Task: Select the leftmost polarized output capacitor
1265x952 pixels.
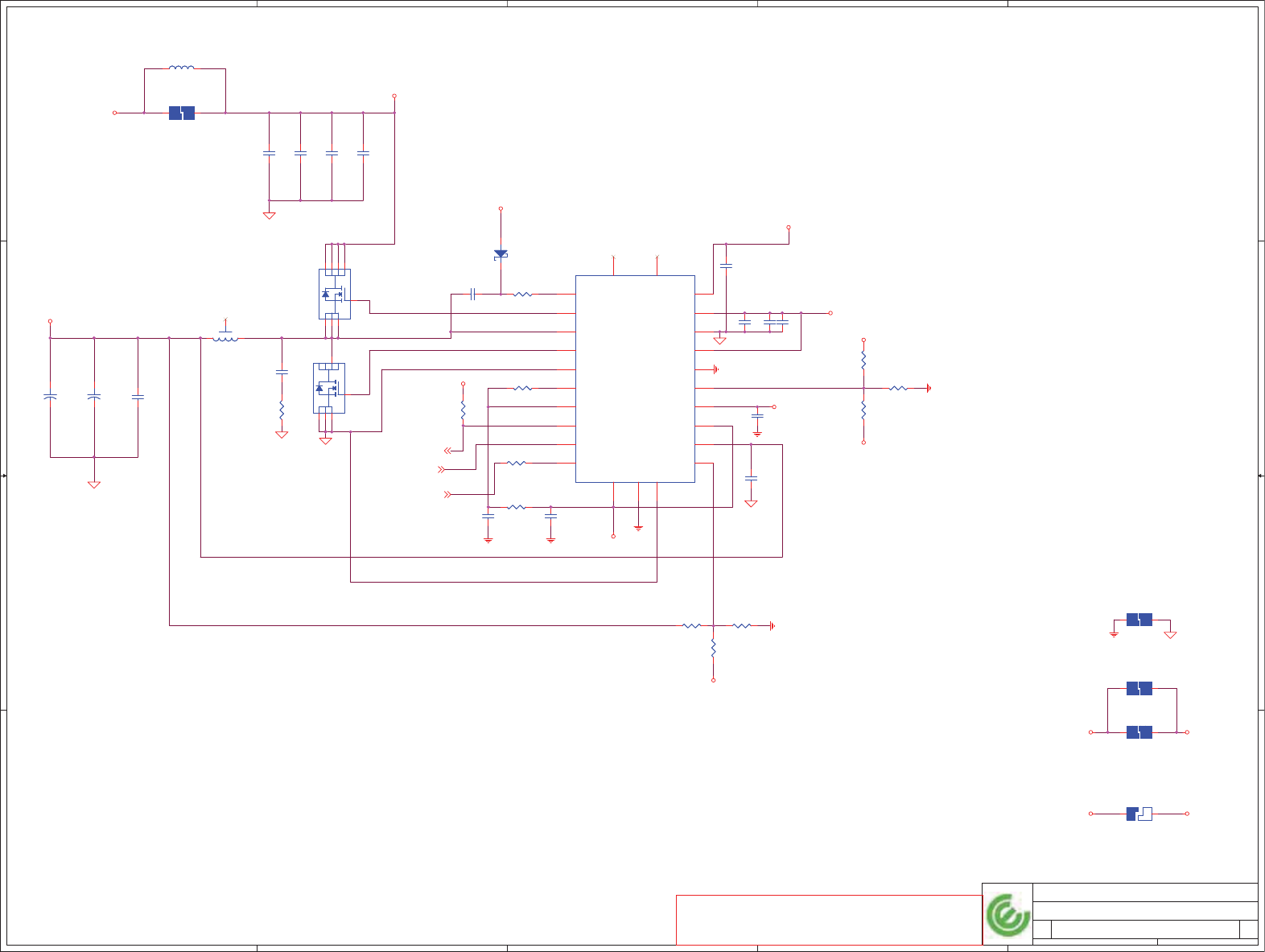Action: pos(51,397)
